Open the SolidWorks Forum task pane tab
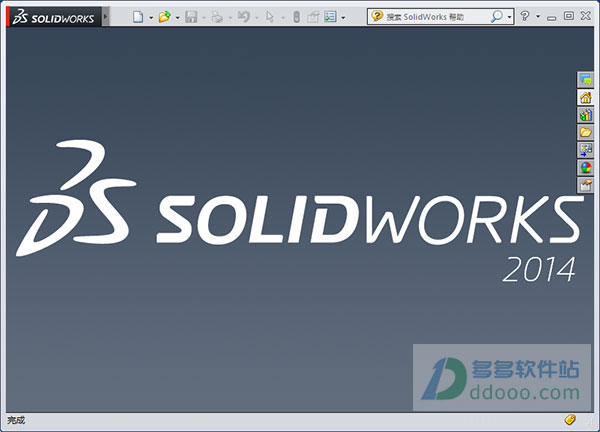The image size is (600, 432). click(585, 80)
